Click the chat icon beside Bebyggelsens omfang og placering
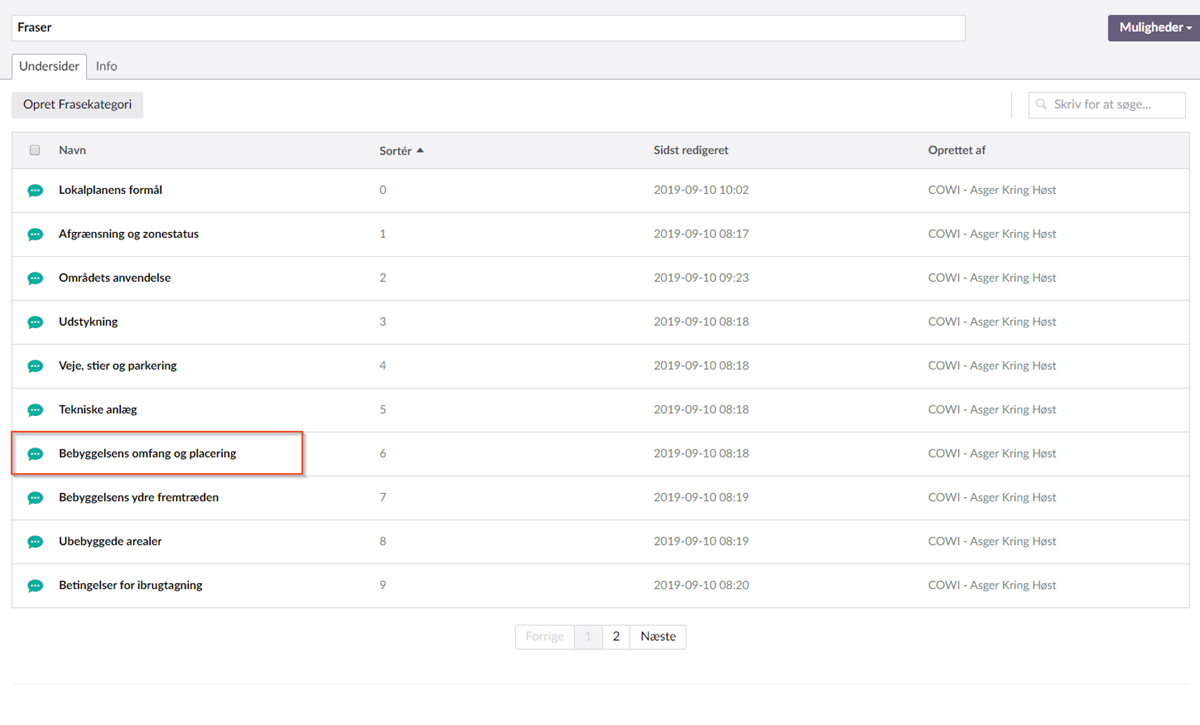 coord(35,454)
